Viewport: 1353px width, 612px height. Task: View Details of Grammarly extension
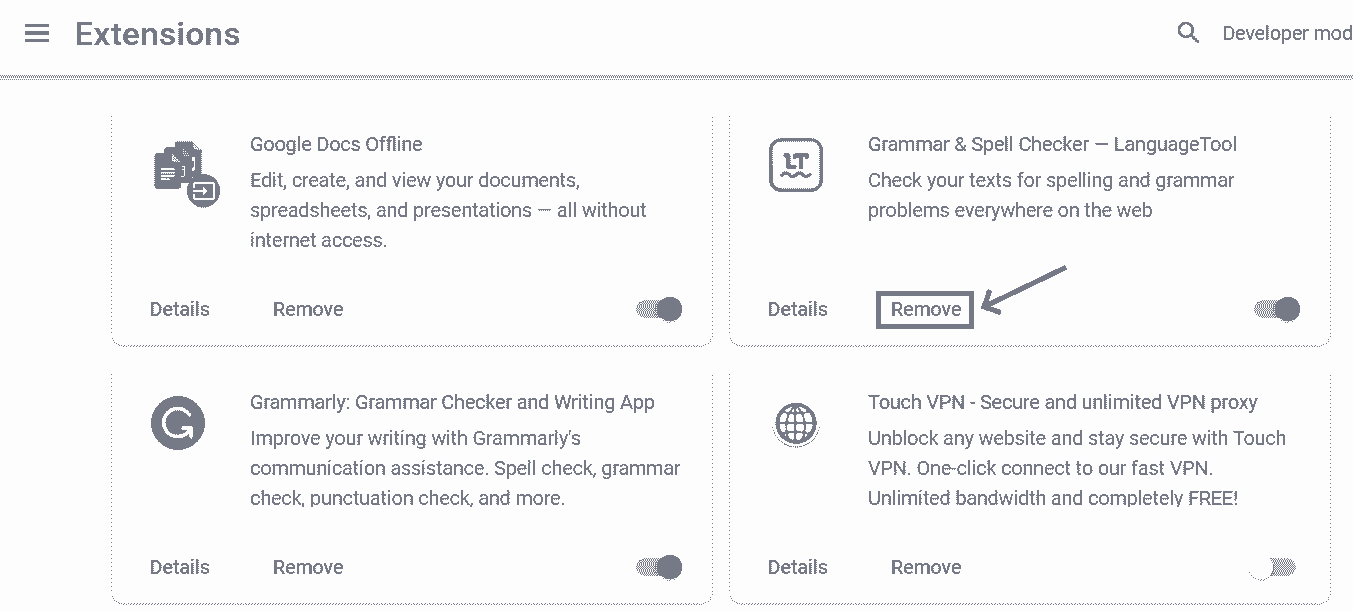pyautogui.click(x=180, y=567)
